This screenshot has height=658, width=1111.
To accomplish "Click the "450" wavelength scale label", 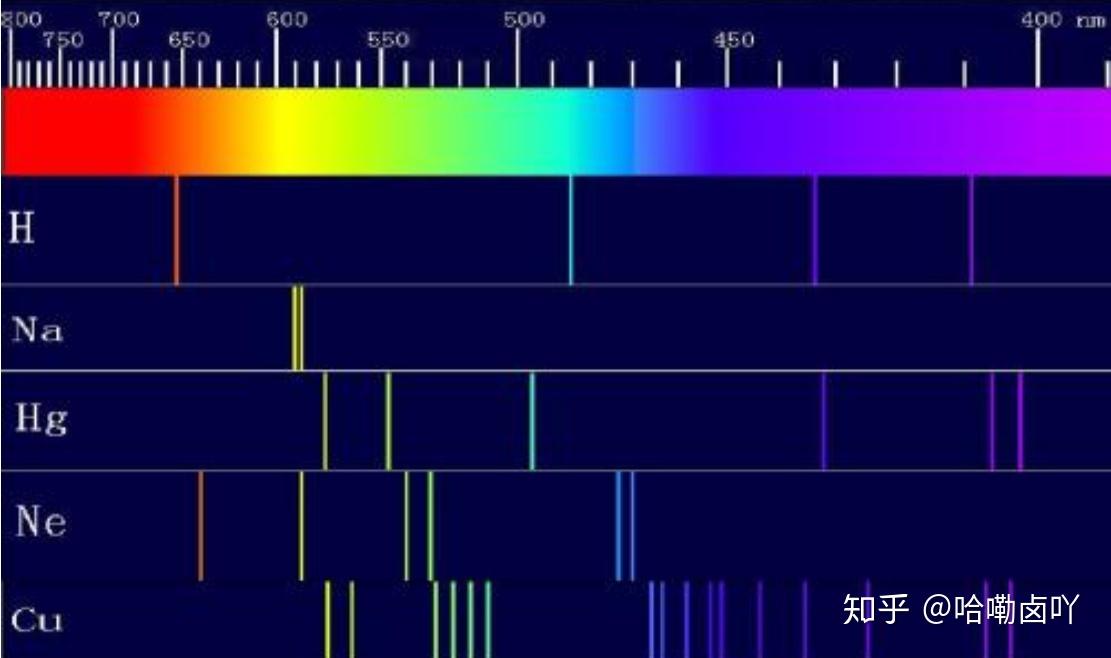I will (734, 40).
